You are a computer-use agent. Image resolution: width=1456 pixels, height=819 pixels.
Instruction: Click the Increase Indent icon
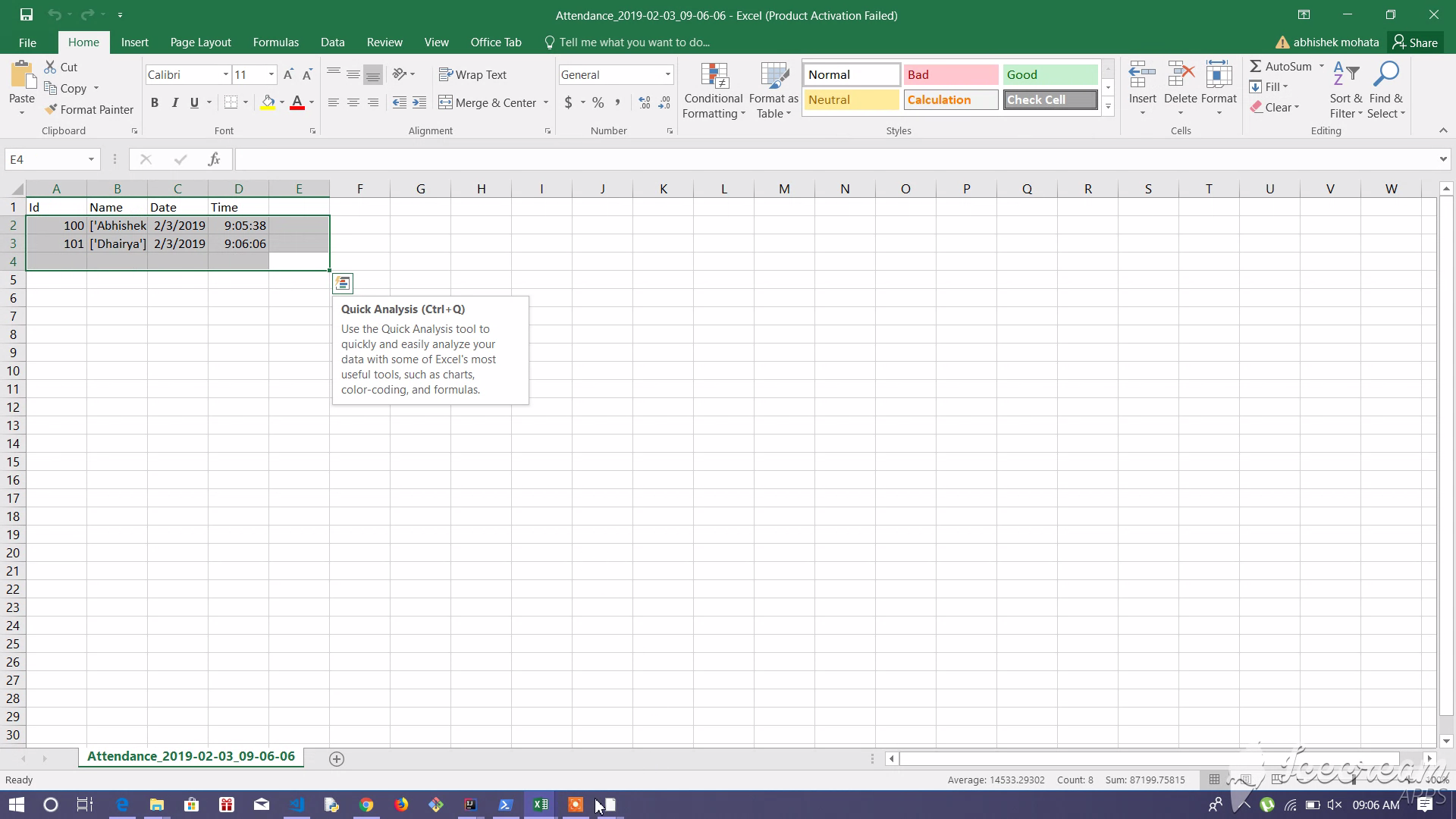419,102
